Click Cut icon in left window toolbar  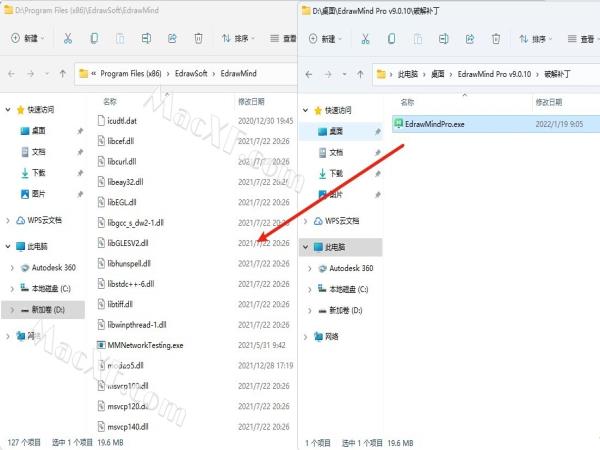tap(68, 38)
